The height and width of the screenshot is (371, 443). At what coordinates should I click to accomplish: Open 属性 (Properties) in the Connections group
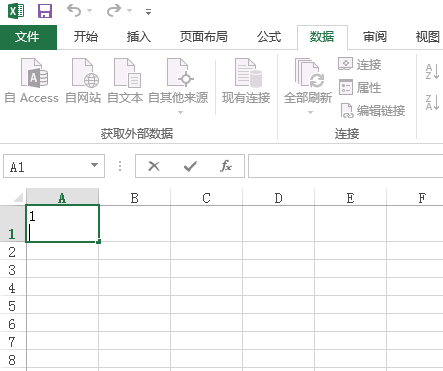pos(360,88)
